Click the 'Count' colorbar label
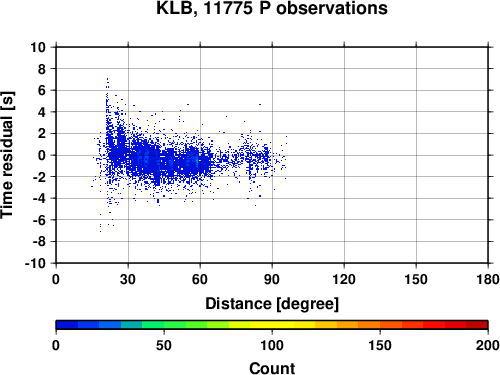The height and width of the screenshot is (375, 500). 272,368
